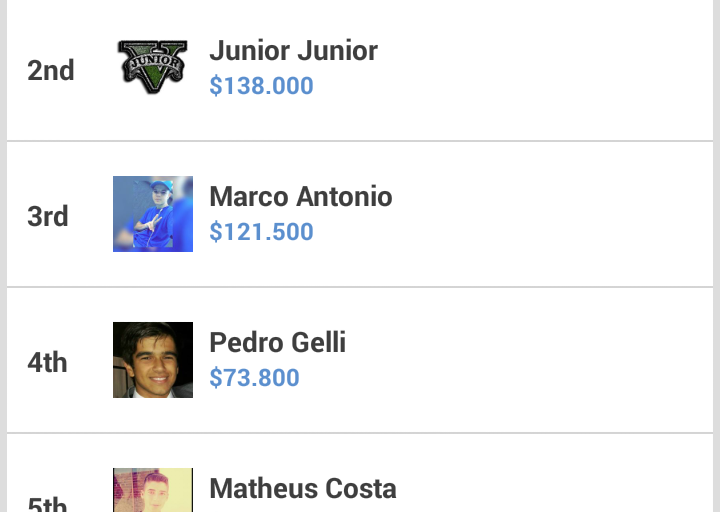
Task: Tap the 4th rank label
Action: (48, 362)
